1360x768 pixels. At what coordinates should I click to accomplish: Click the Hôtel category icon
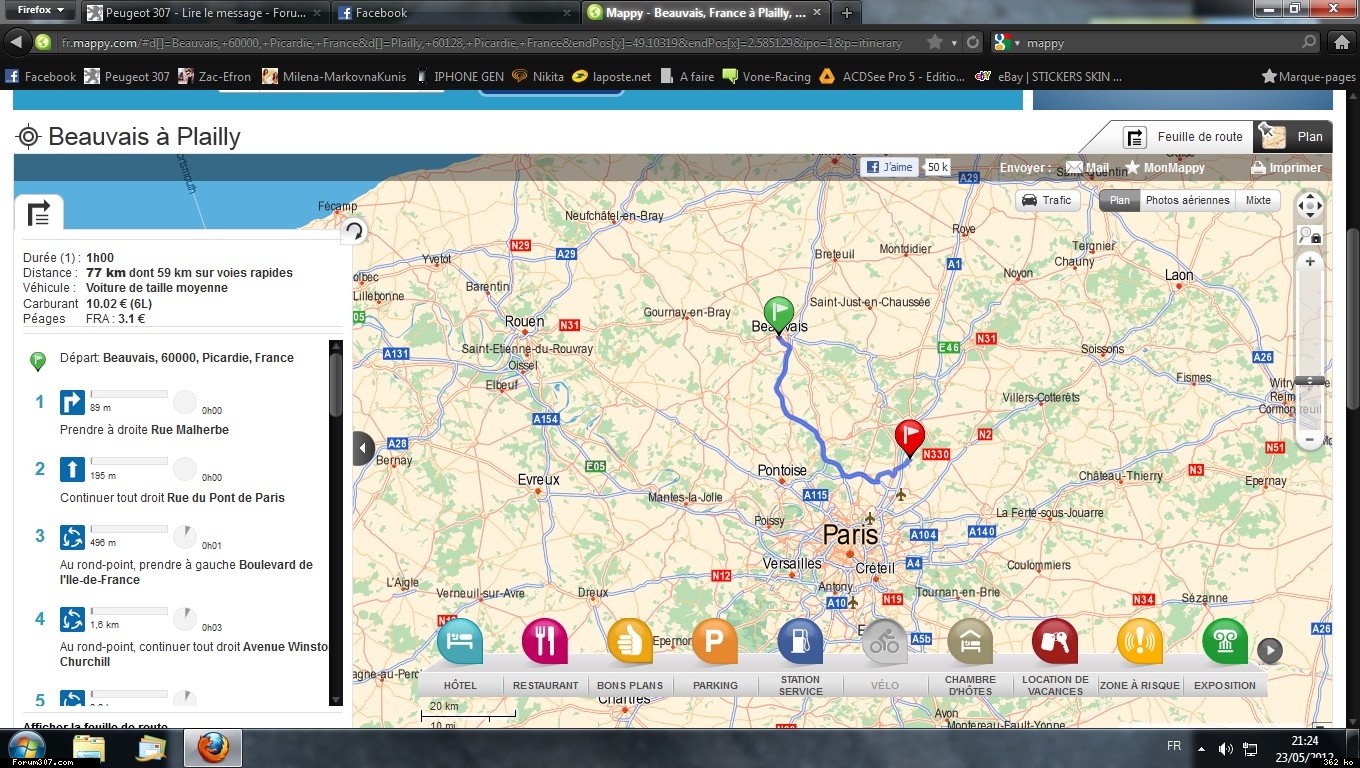[460, 642]
